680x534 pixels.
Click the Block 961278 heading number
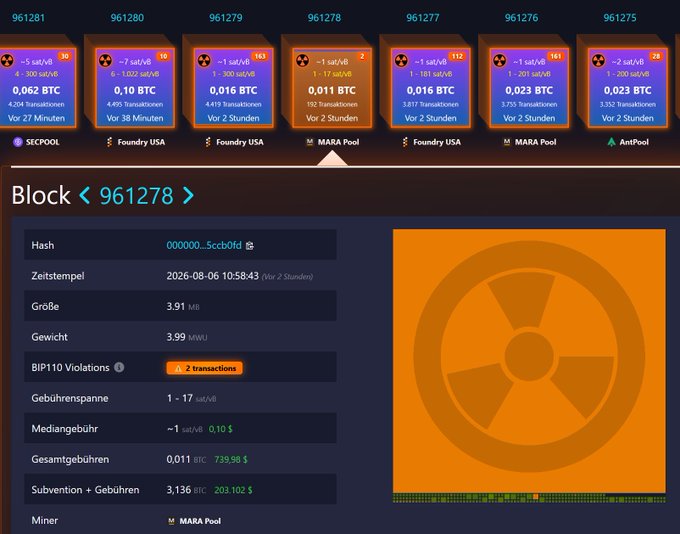pyautogui.click(x=137, y=196)
